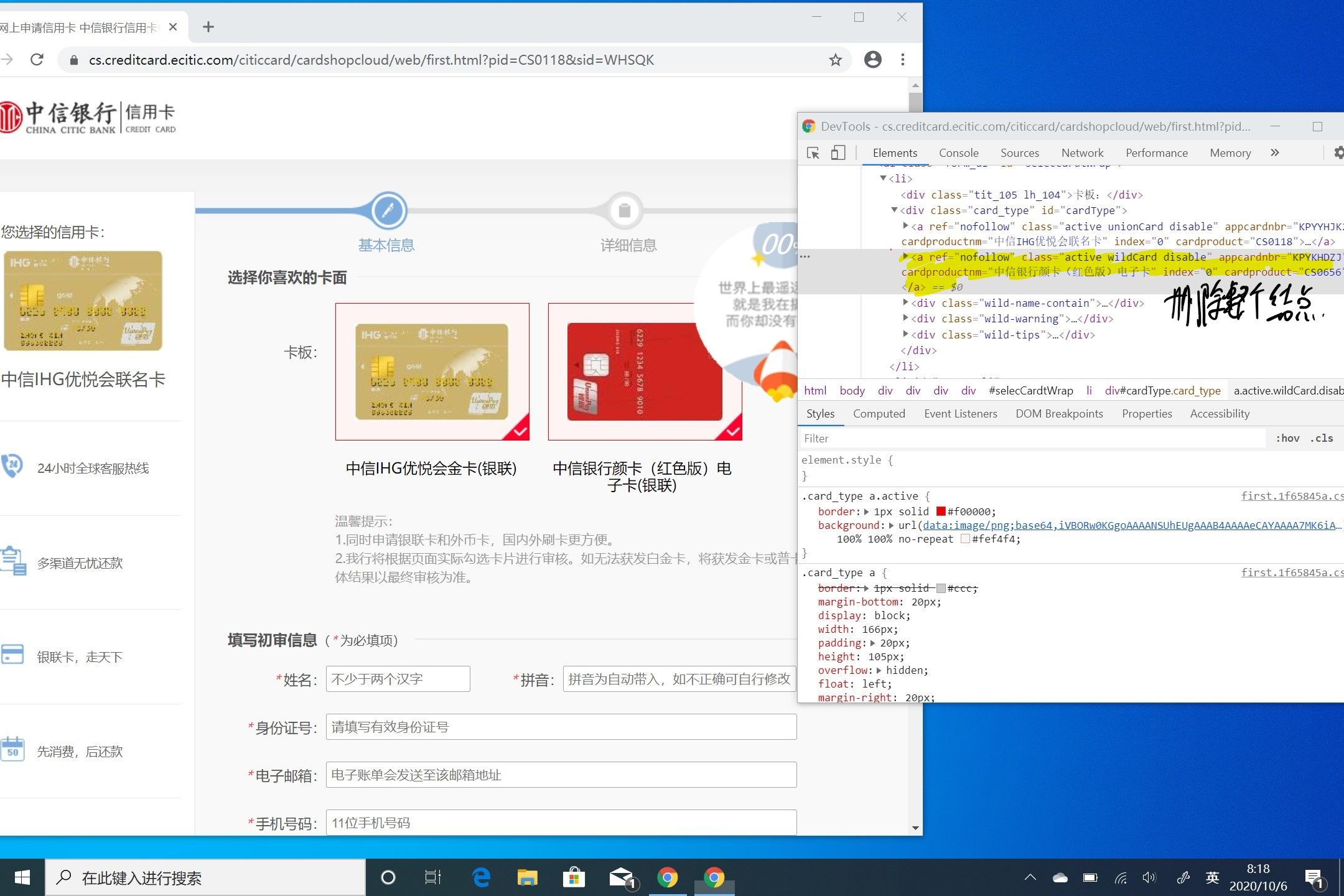The height and width of the screenshot is (896, 1344).
Task: Click the 详细信息 step clipboard icon
Action: pos(624,210)
